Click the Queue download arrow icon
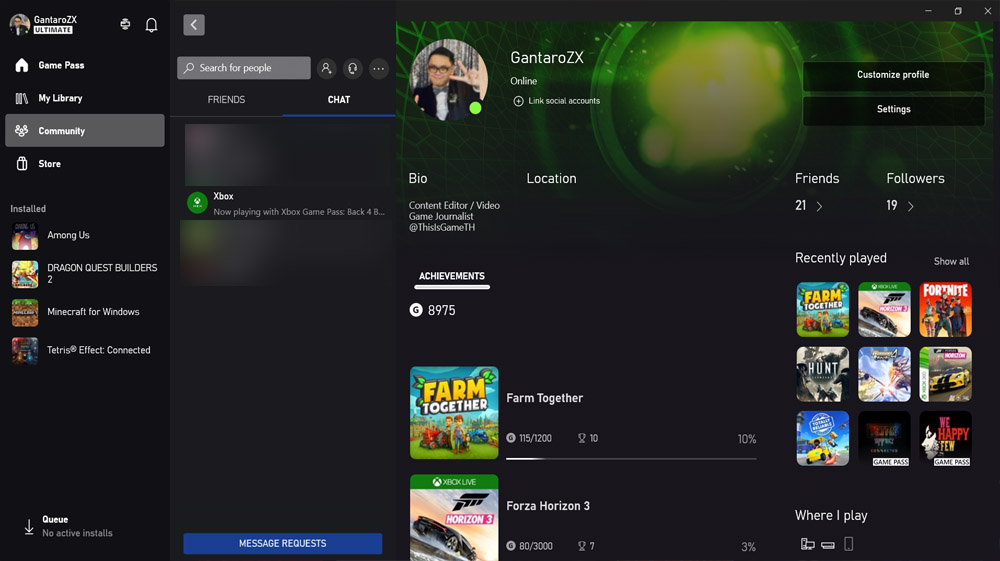The width and height of the screenshot is (1000, 561). (x=29, y=527)
